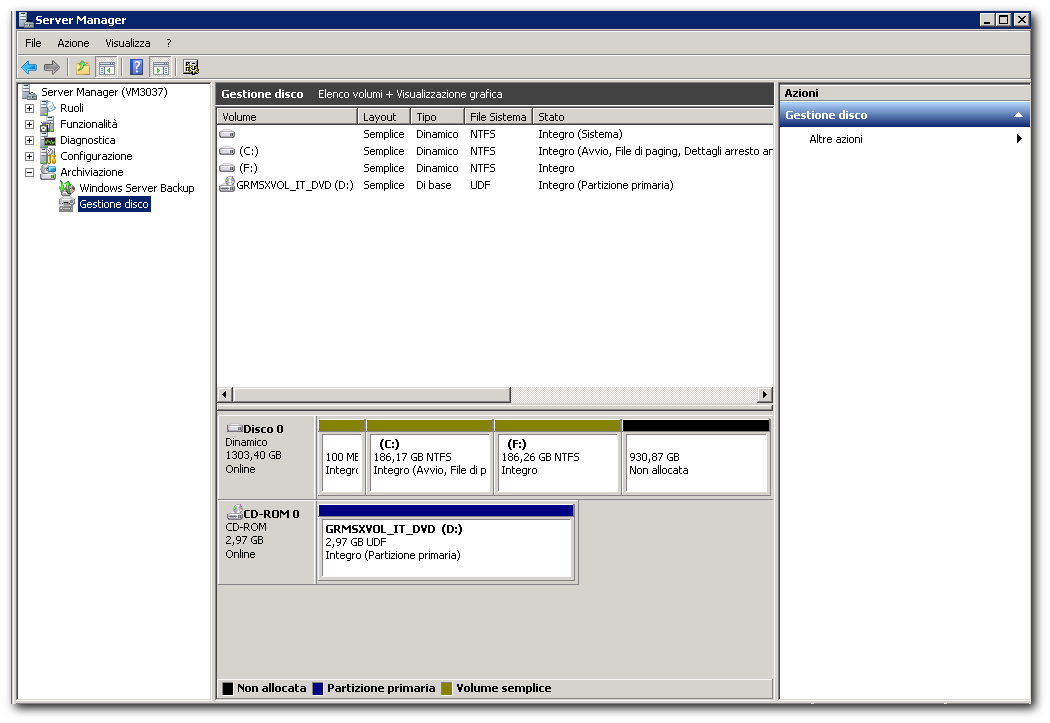Click the Gestione disco tree icon
The image size is (1050, 723).
(x=66, y=204)
